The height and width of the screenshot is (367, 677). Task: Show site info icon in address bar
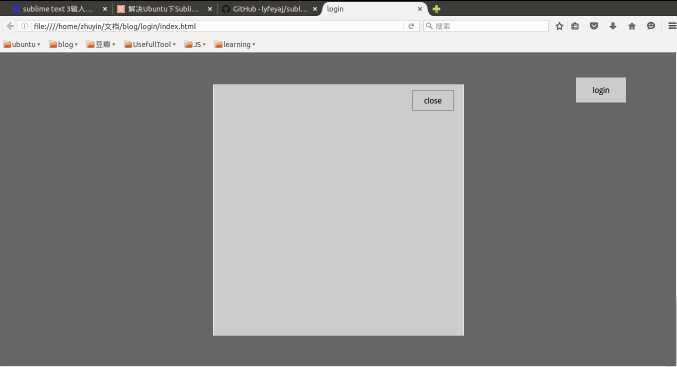25,26
